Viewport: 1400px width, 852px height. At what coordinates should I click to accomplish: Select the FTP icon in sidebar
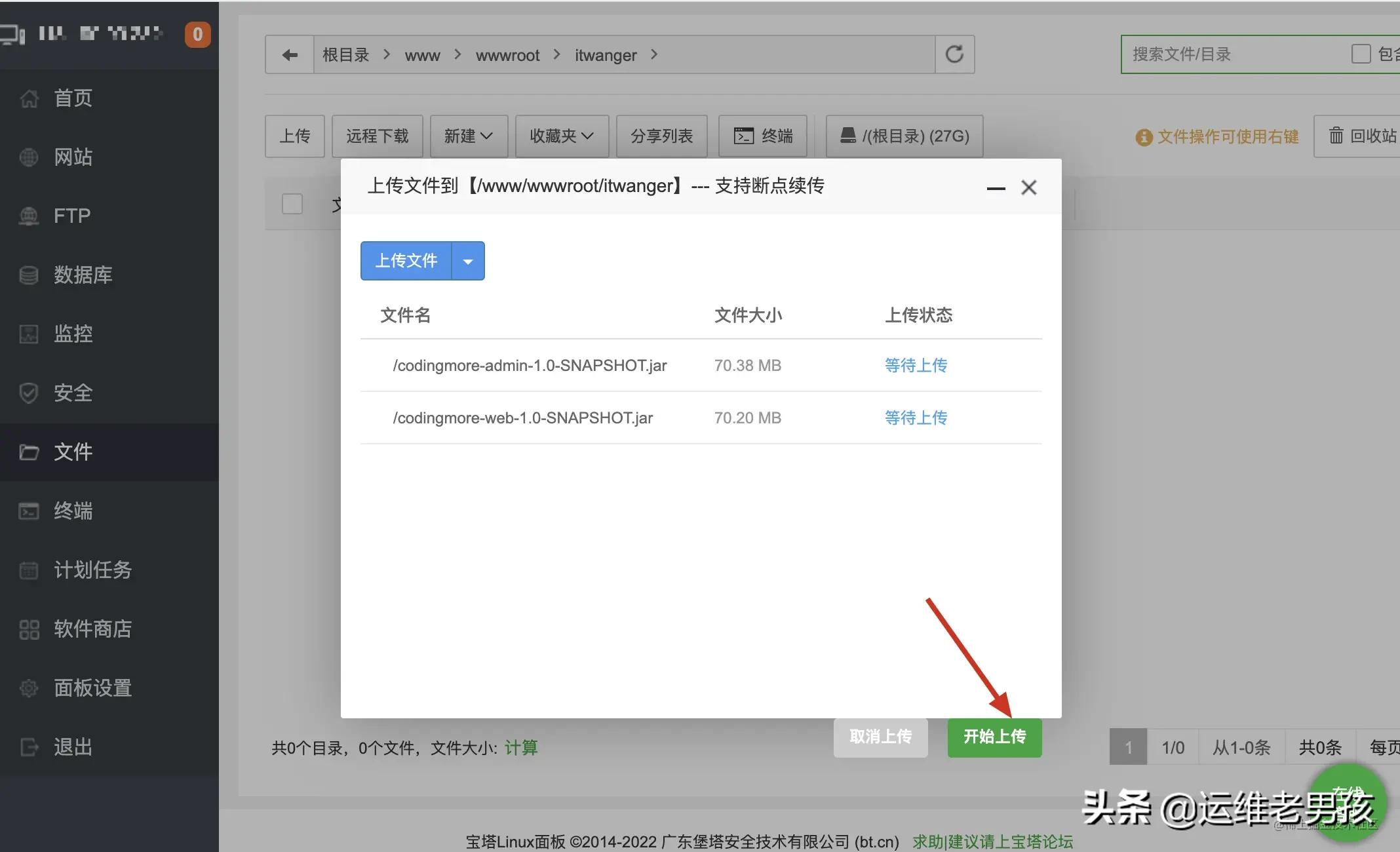(29, 216)
